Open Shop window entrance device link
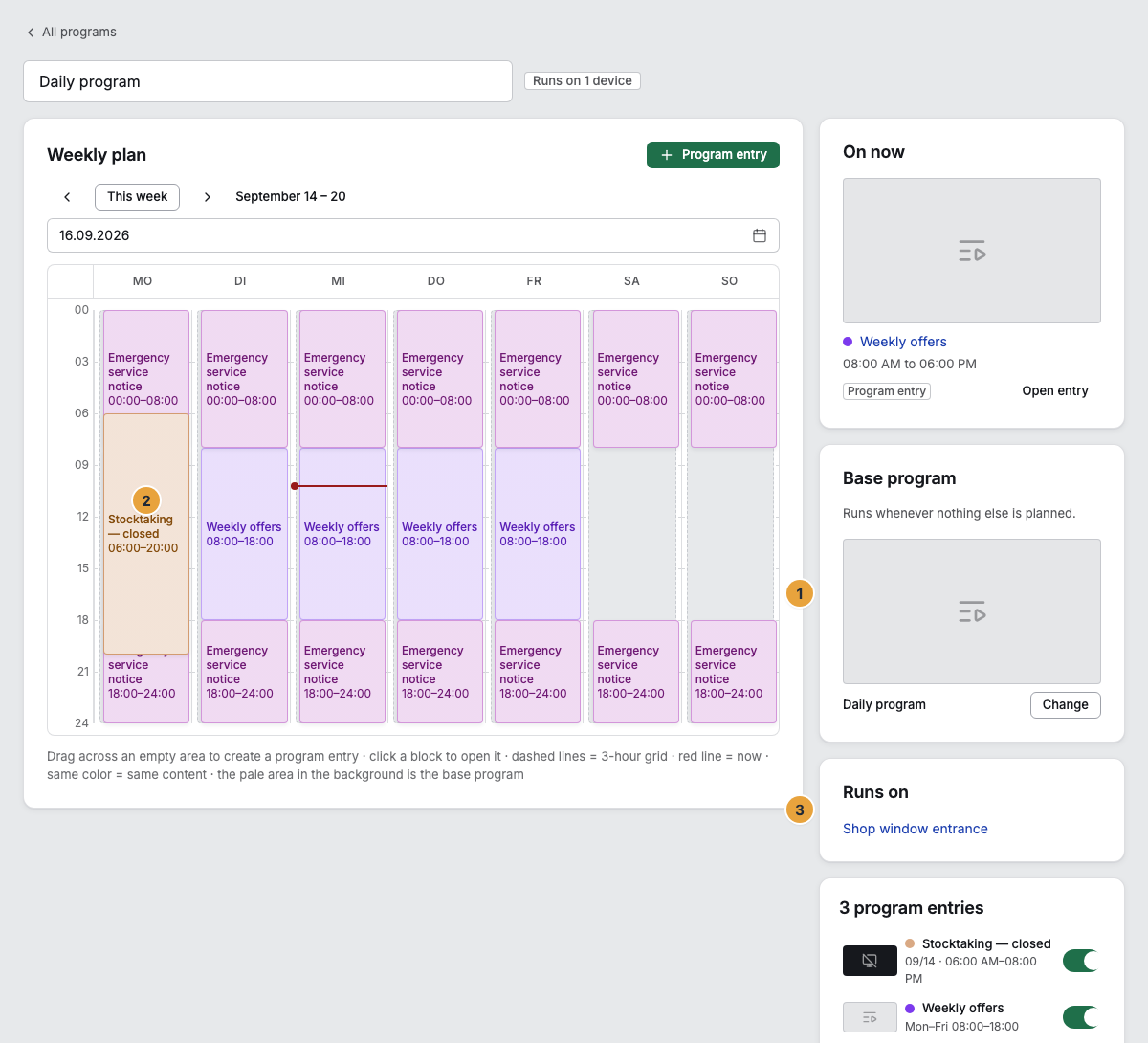Viewport: 1148px width, 1043px height. (x=916, y=829)
